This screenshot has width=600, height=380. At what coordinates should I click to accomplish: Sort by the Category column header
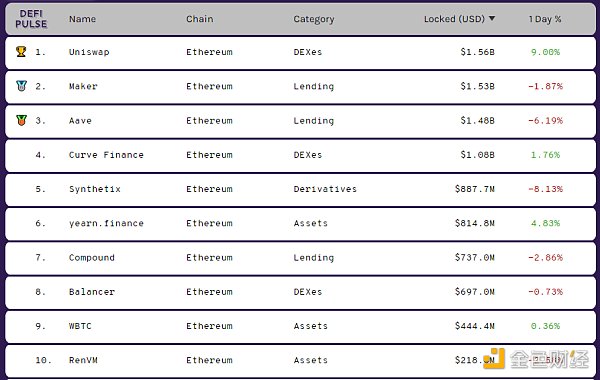(314, 20)
